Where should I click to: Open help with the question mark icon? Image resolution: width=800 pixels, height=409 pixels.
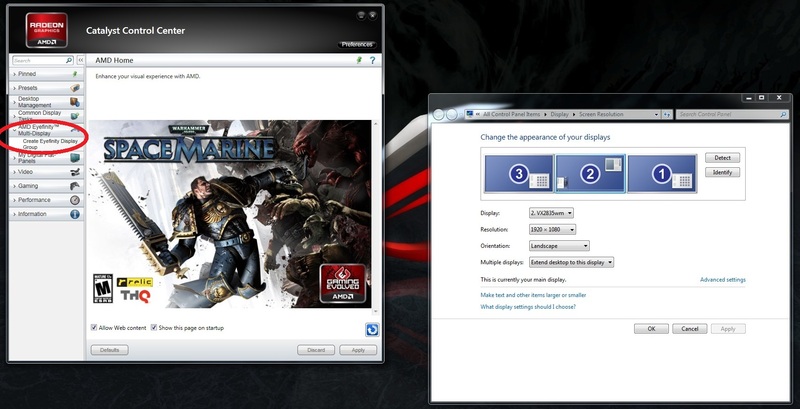tap(372, 60)
